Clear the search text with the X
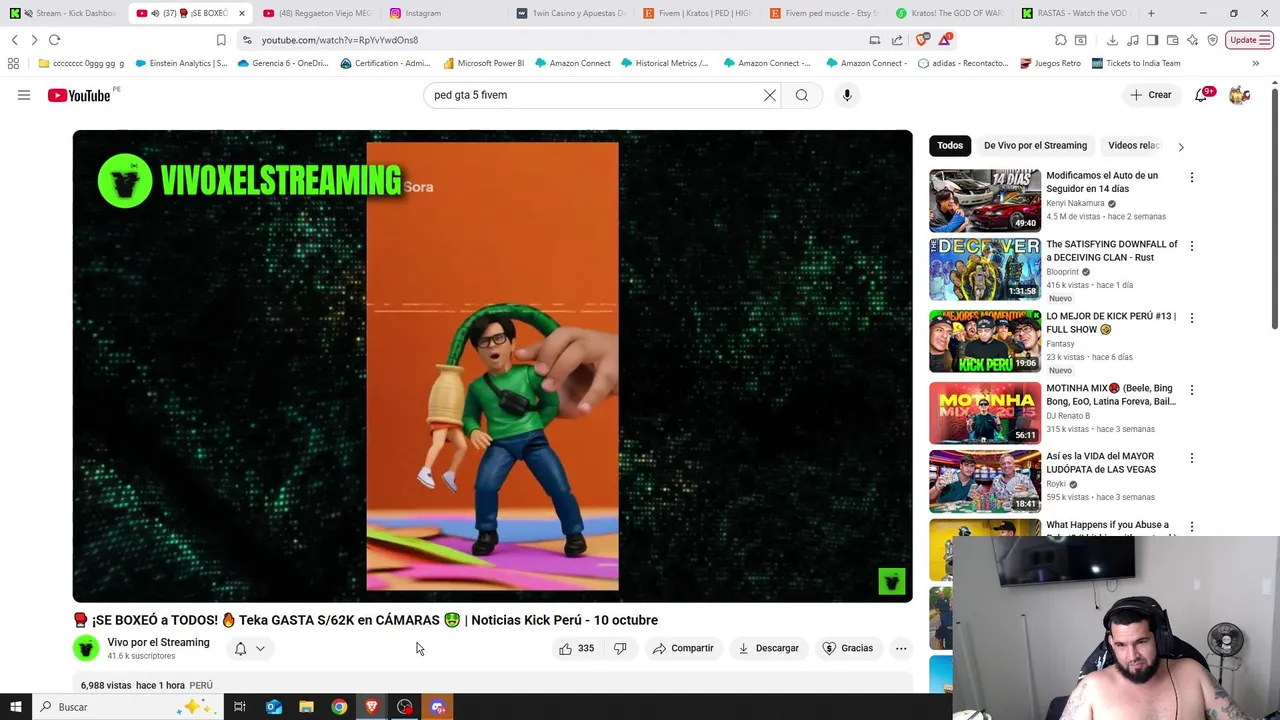This screenshot has height=720, width=1280. (770, 95)
